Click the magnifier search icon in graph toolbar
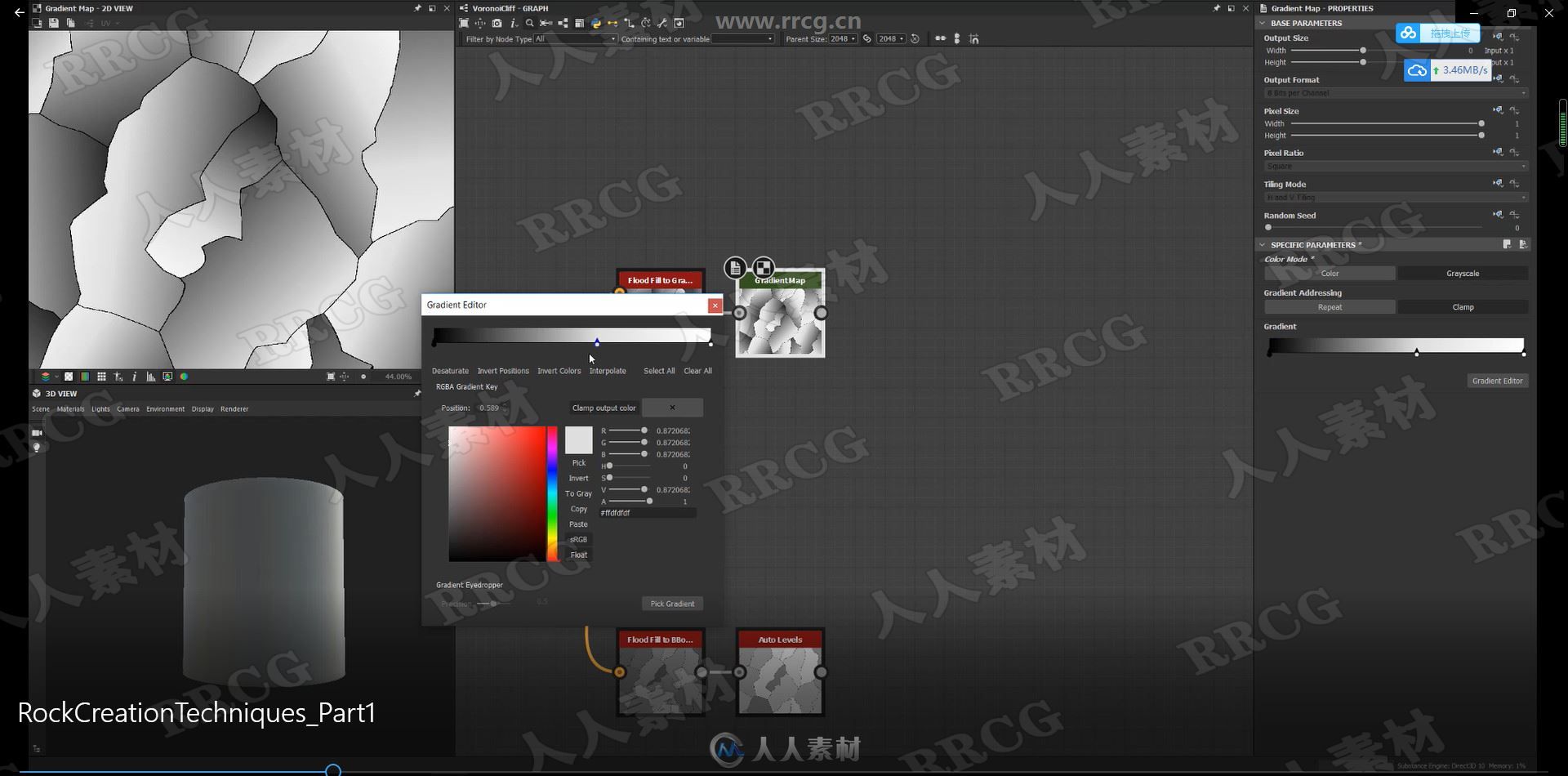Viewport: 1568px width, 776px height. pyautogui.click(x=530, y=23)
